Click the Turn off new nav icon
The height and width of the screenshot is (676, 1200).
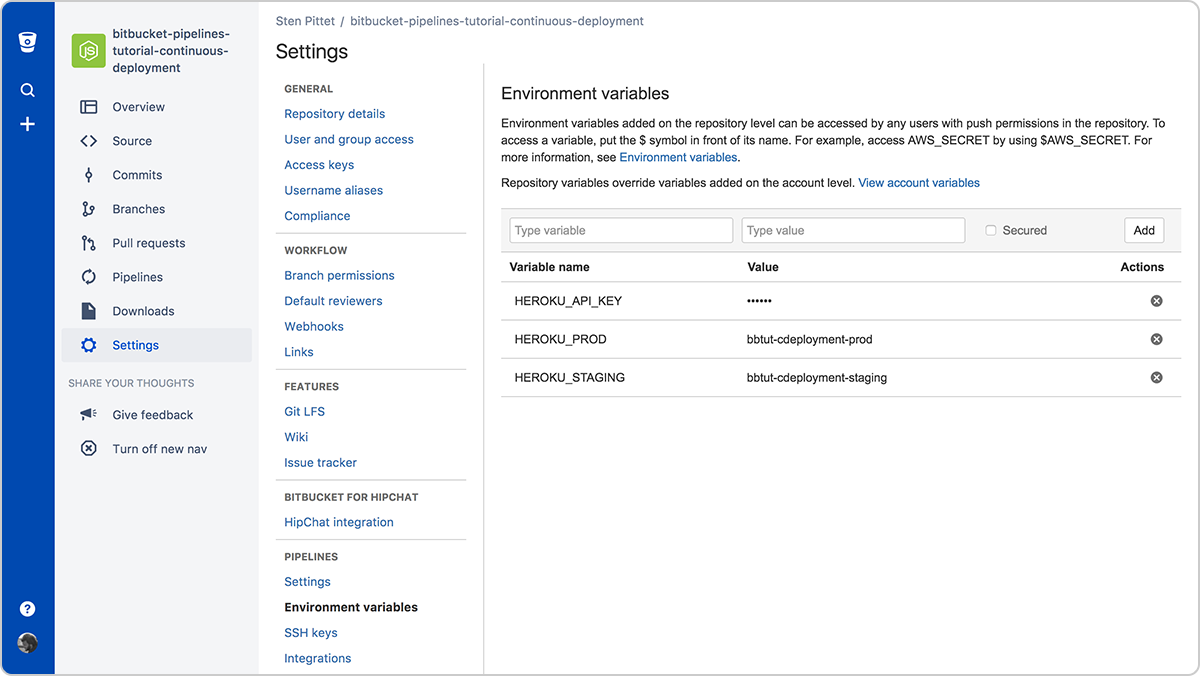click(88, 448)
